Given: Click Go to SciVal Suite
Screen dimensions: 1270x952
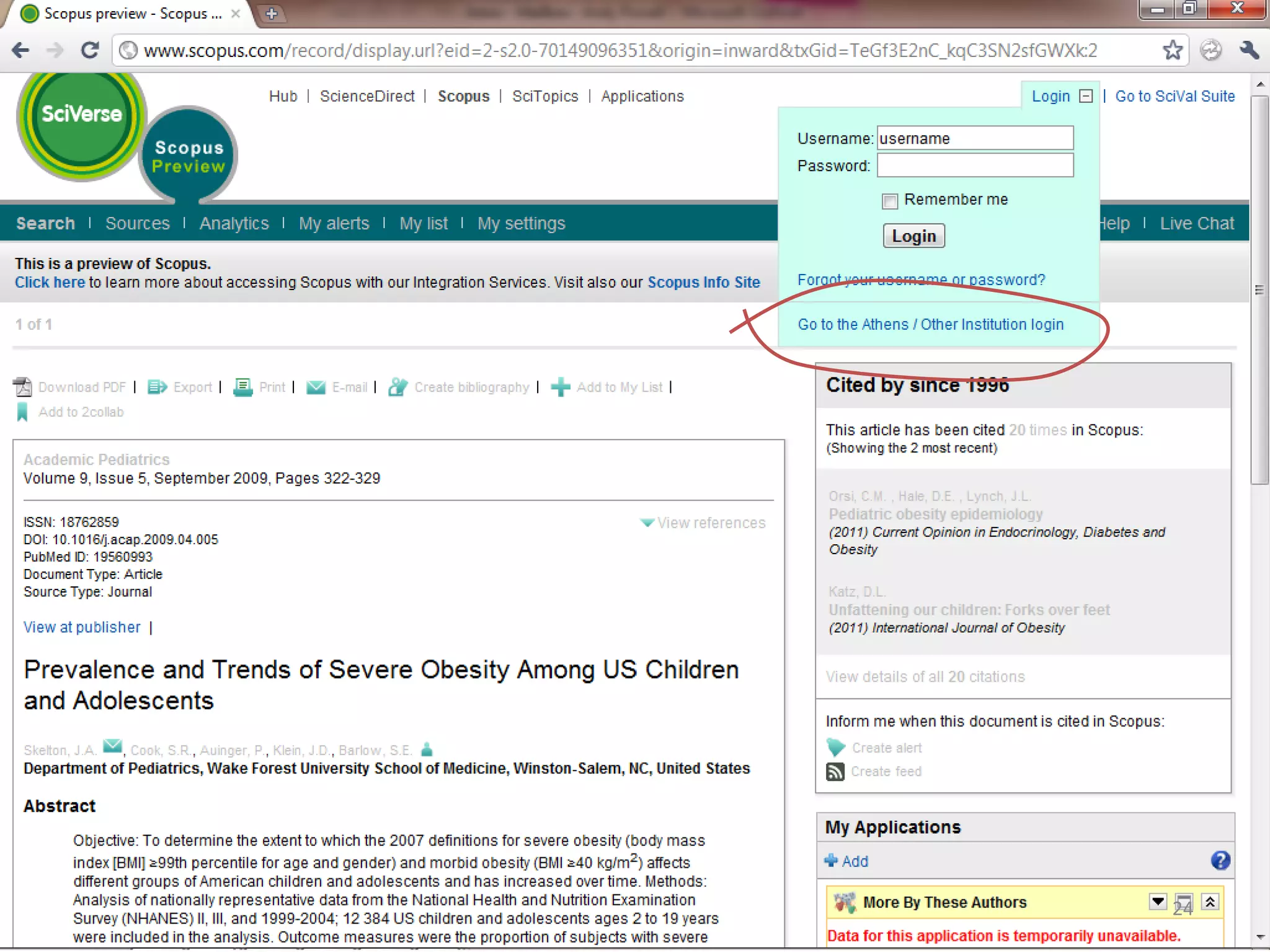Looking at the screenshot, I should click(1175, 96).
